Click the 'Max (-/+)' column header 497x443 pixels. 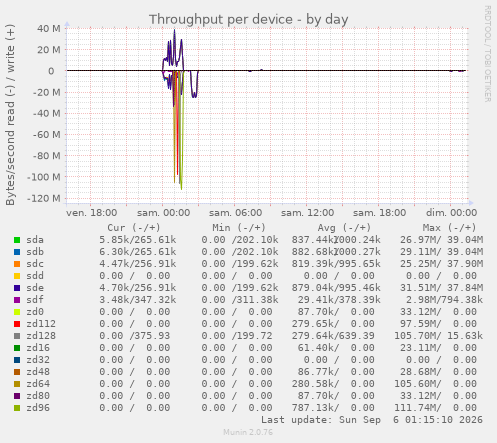[449, 228]
